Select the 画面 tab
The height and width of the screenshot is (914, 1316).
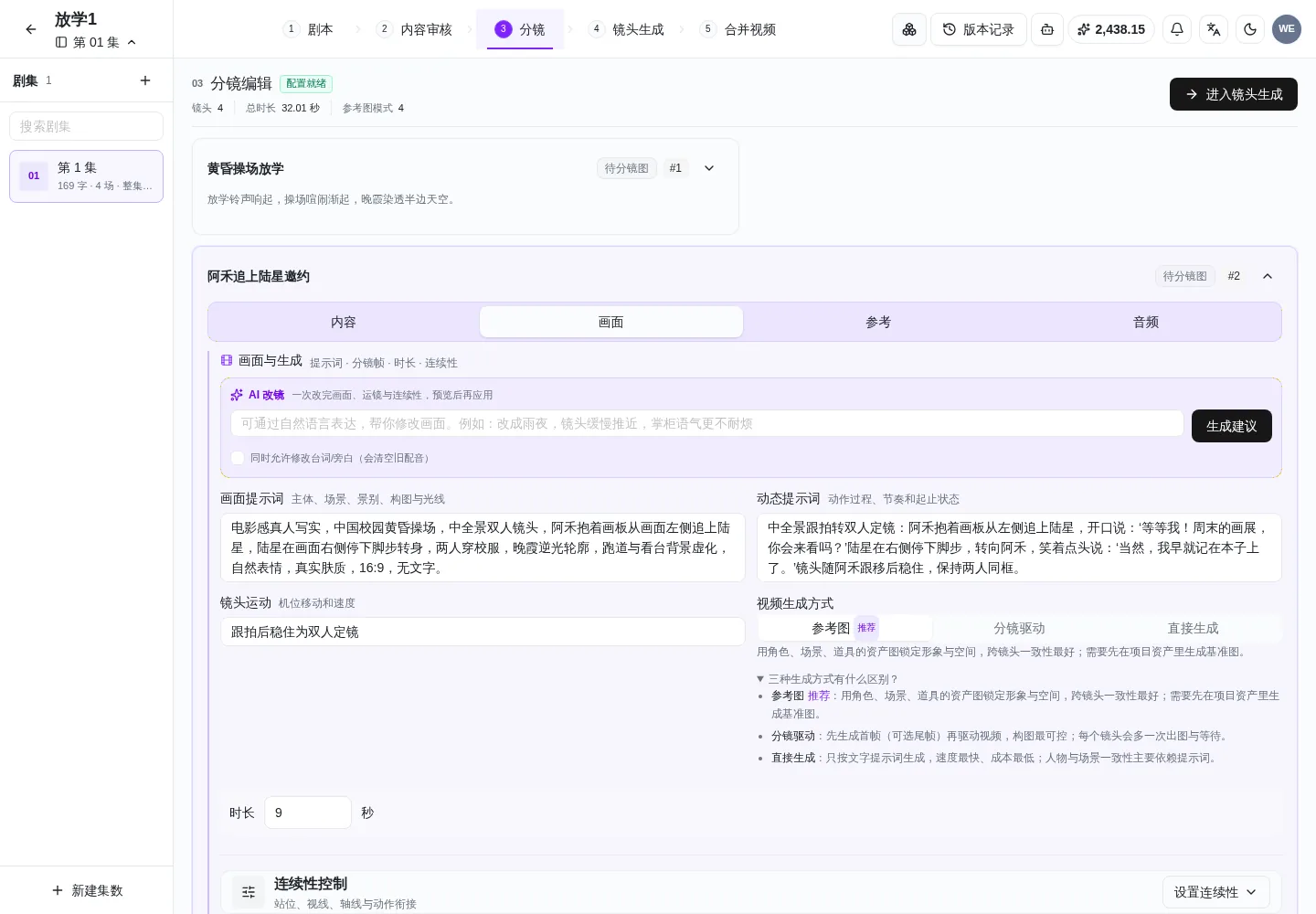(611, 322)
